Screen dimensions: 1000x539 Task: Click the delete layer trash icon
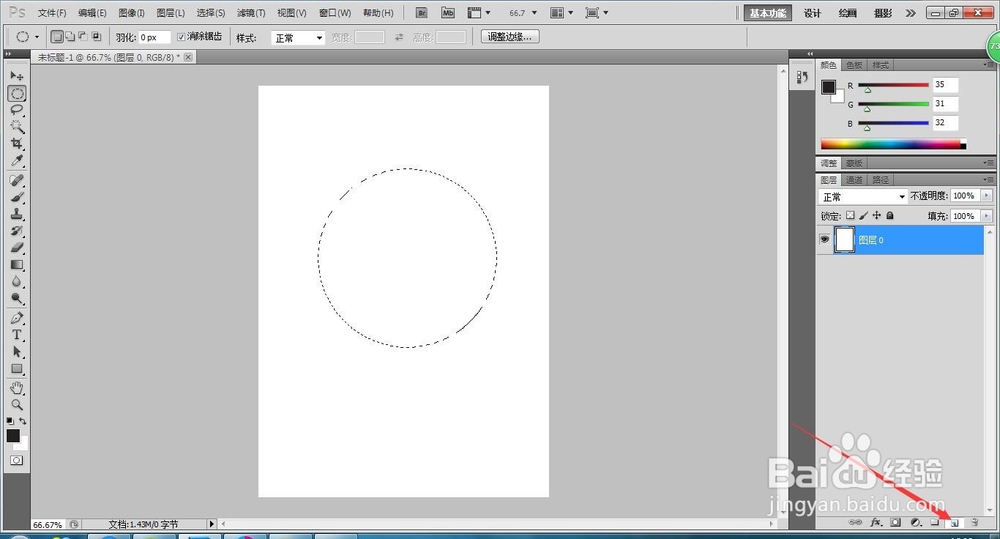(974, 522)
